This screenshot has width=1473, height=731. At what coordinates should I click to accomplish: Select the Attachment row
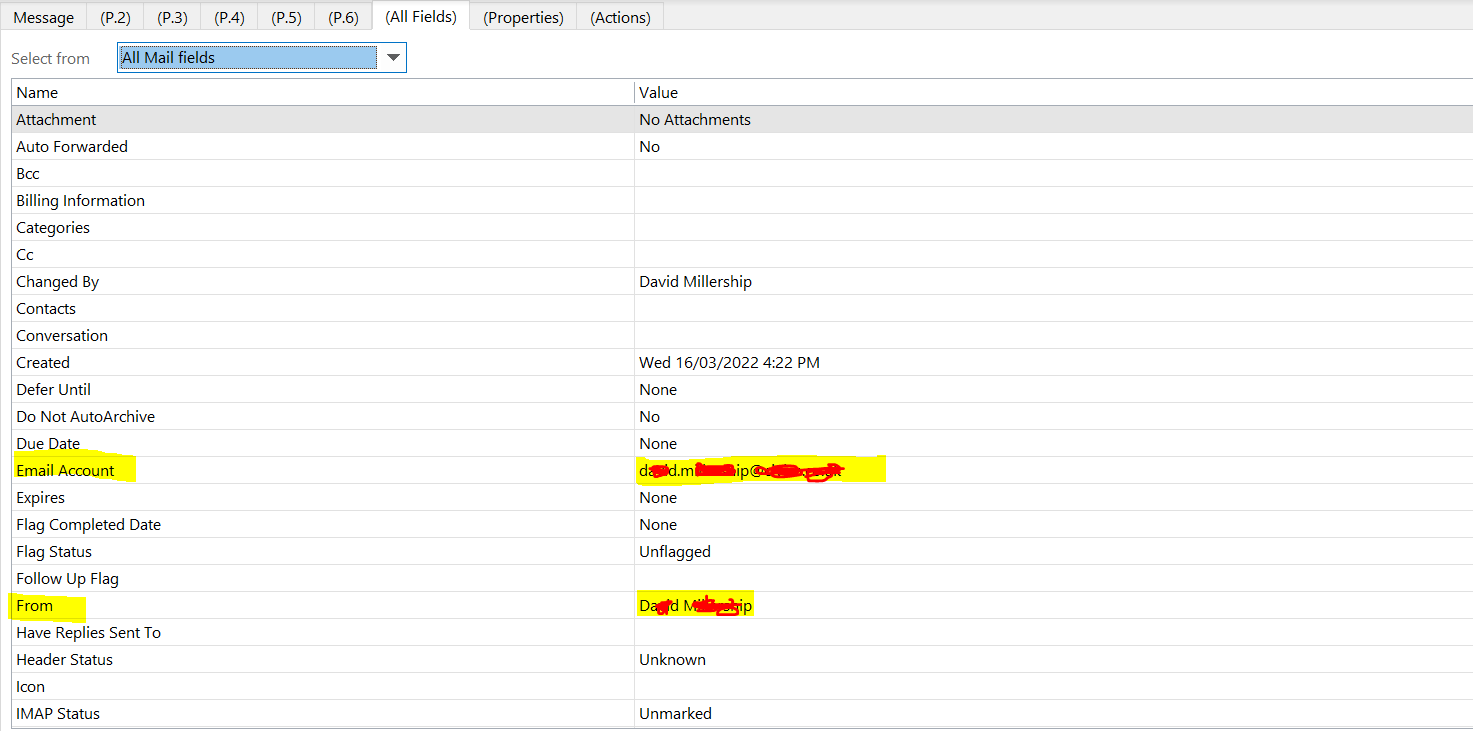tap(743, 119)
